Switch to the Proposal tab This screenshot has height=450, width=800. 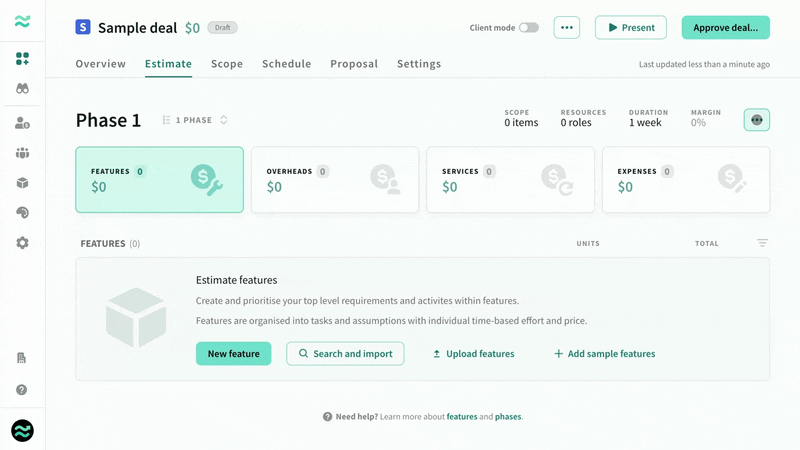point(354,64)
